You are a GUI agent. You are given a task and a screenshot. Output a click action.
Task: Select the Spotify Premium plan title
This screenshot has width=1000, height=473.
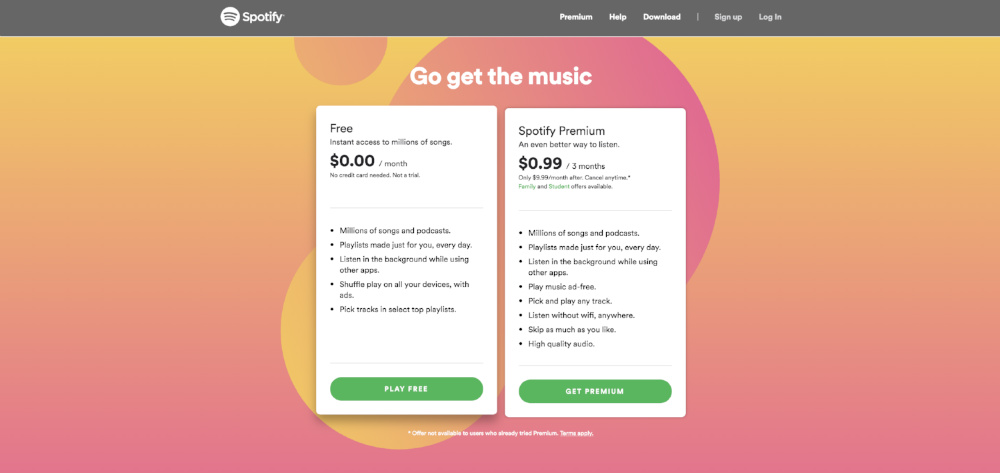point(561,131)
